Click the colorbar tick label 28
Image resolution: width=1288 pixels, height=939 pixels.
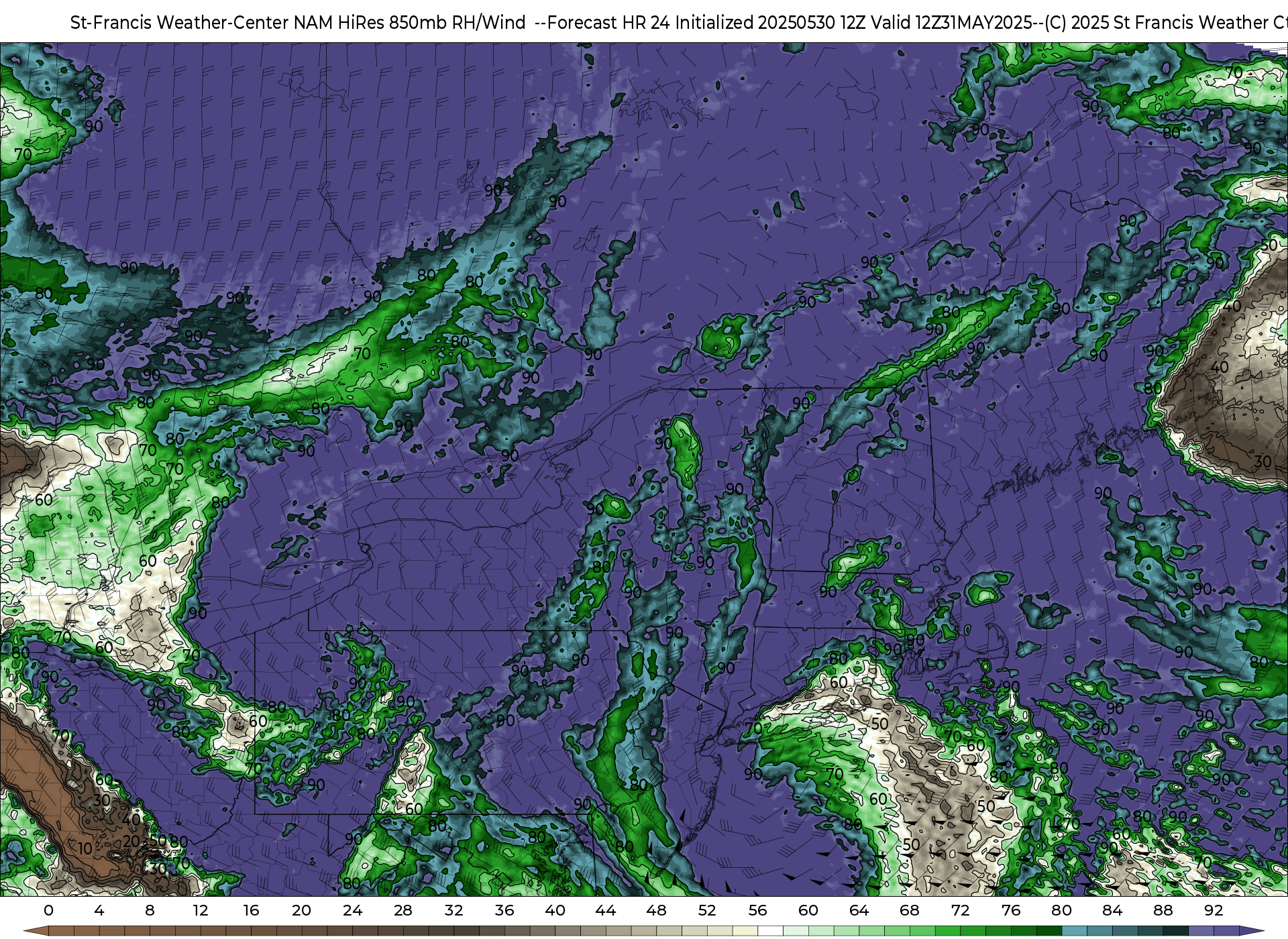403,910
